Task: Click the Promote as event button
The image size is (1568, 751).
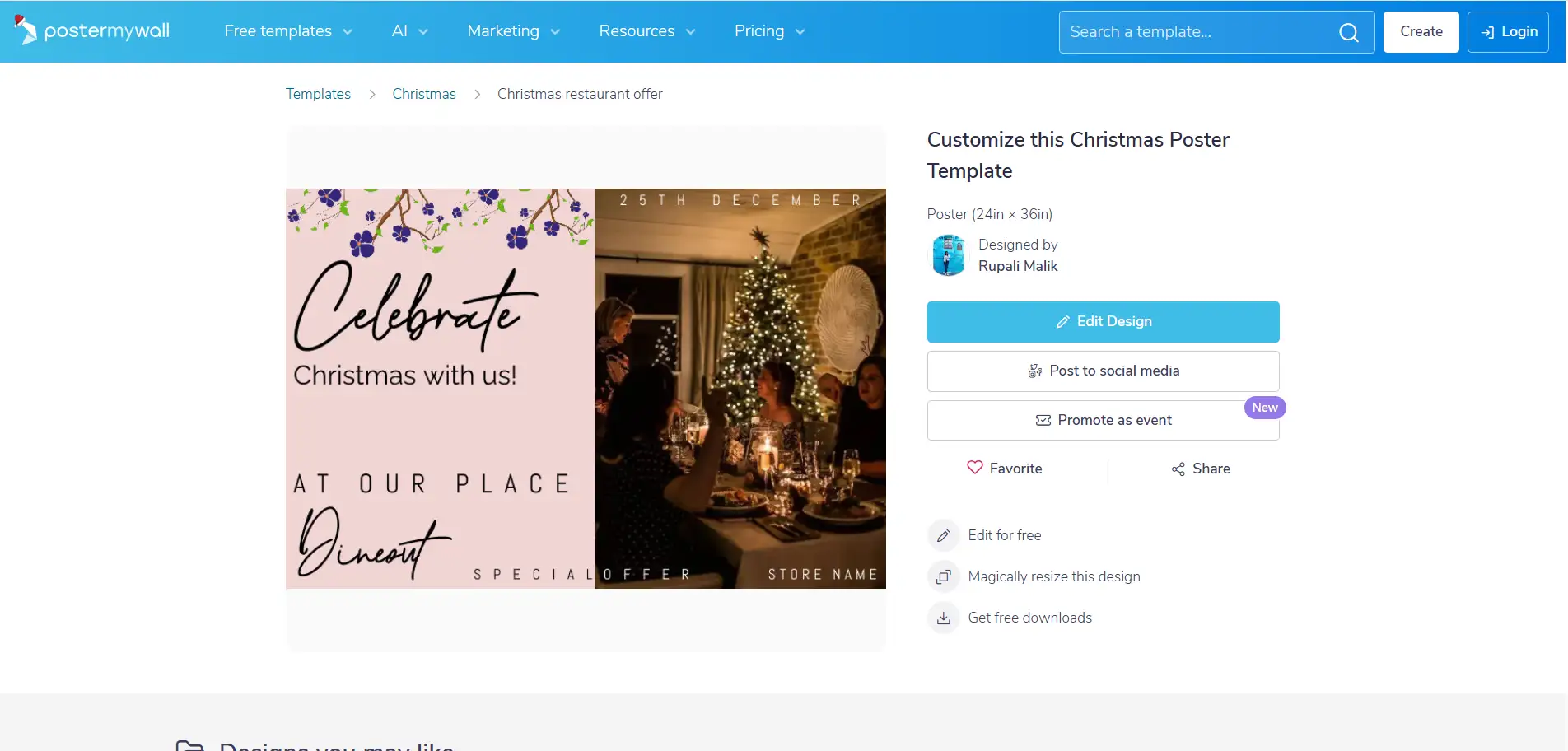Action: (x=1103, y=421)
